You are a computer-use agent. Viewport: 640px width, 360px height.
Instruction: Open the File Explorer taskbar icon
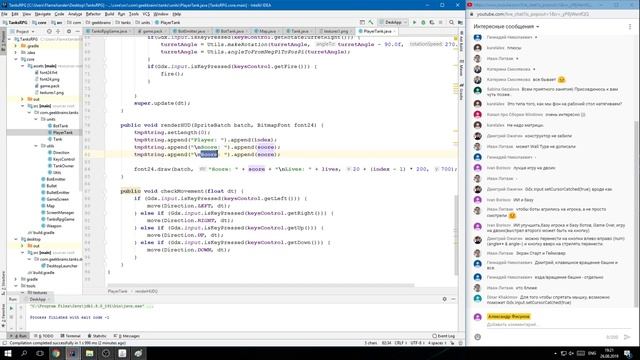tap(89, 353)
